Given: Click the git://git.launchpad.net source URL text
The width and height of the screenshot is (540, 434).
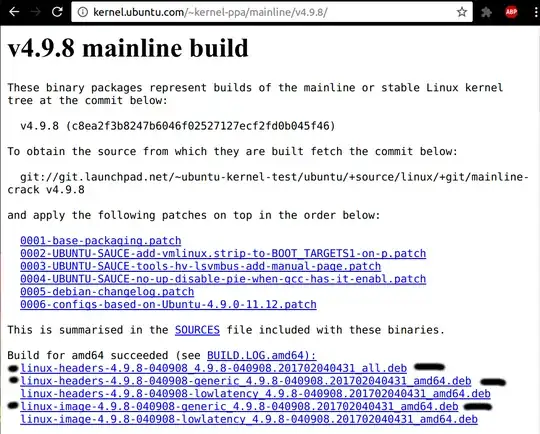Looking at the screenshot, I should (268, 183).
